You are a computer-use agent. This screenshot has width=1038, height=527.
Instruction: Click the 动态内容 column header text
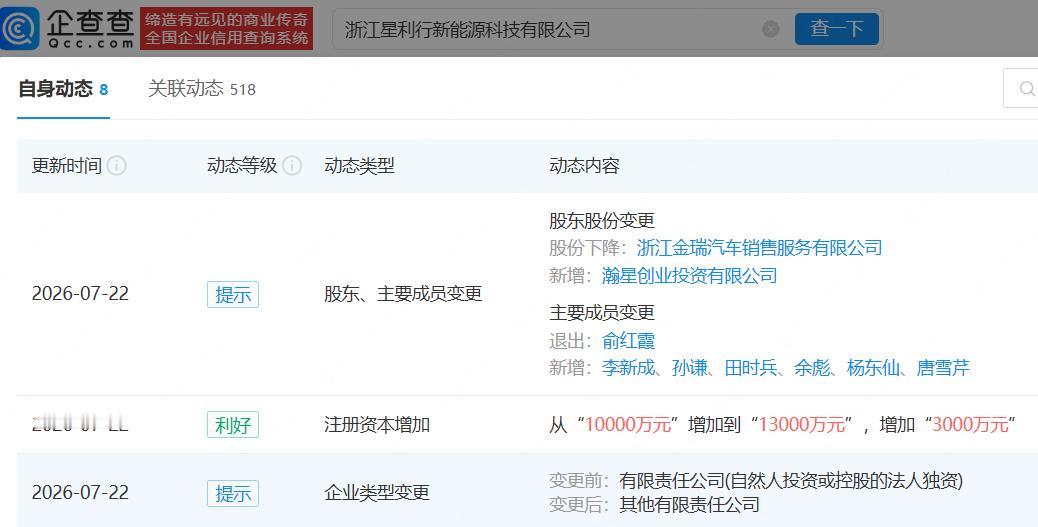click(x=585, y=166)
